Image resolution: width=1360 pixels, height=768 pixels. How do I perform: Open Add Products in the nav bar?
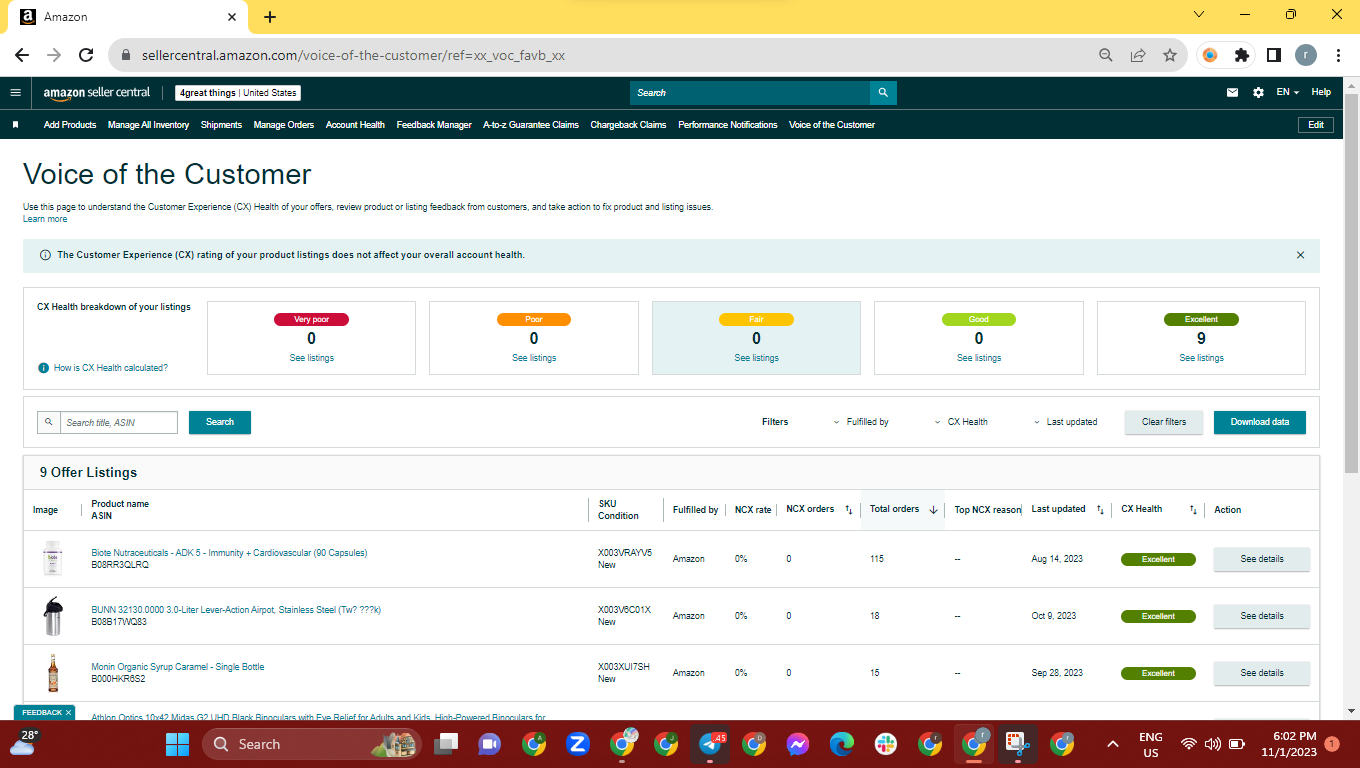[70, 125]
